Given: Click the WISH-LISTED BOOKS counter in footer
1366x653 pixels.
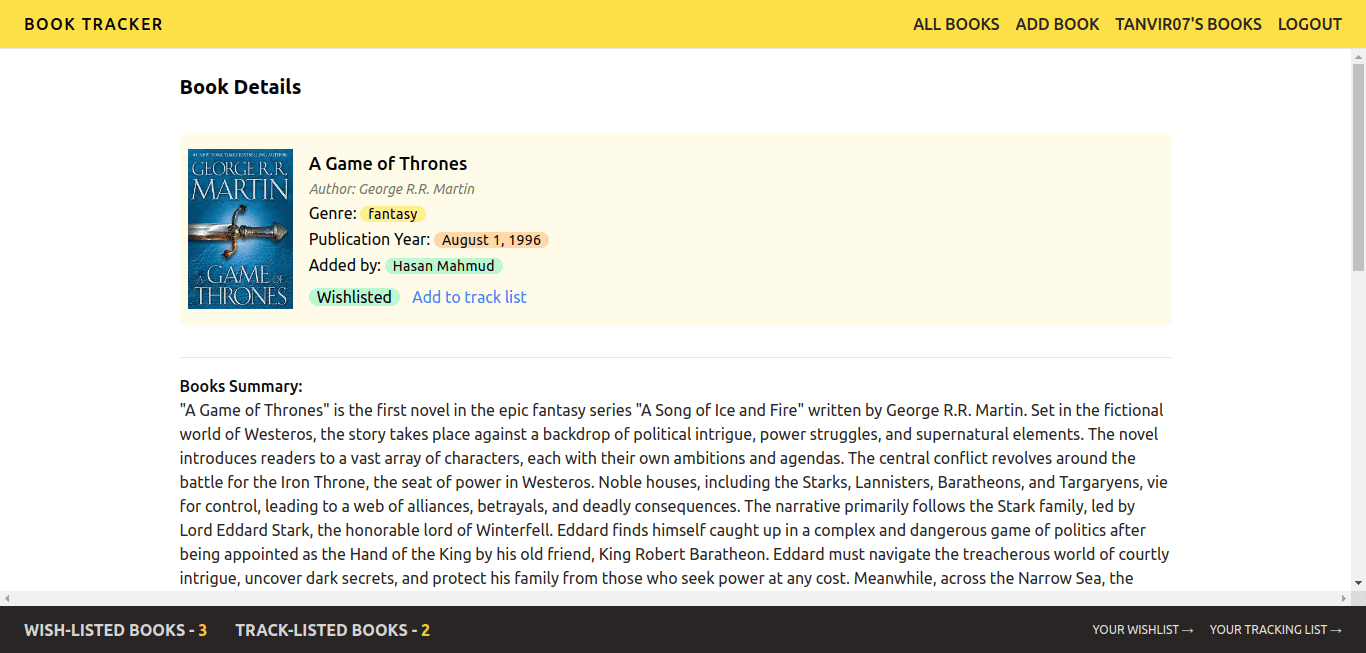Looking at the screenshot, I should tap(115, 630).
